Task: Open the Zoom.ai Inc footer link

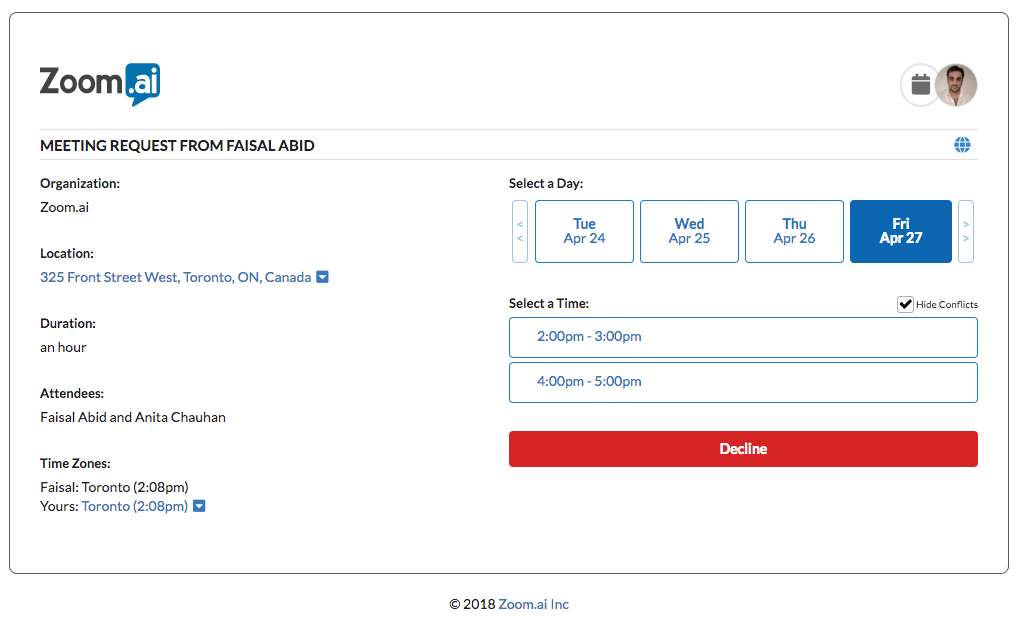Action: [x=533, y=604]
